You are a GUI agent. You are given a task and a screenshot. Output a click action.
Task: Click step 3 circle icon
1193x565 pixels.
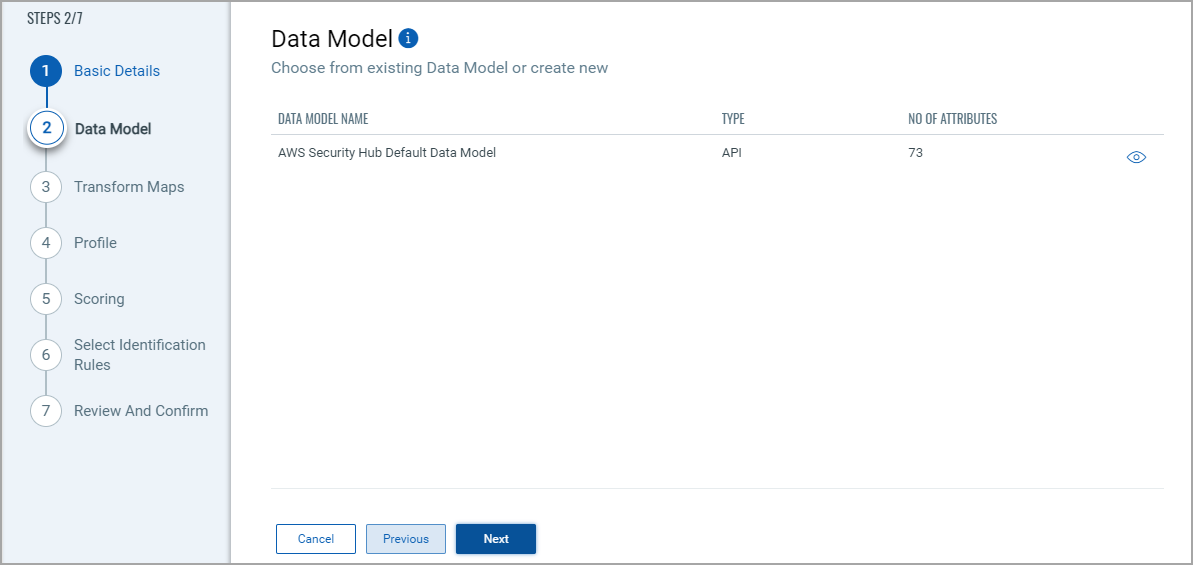pyautogui.click(x=46, y=187)
